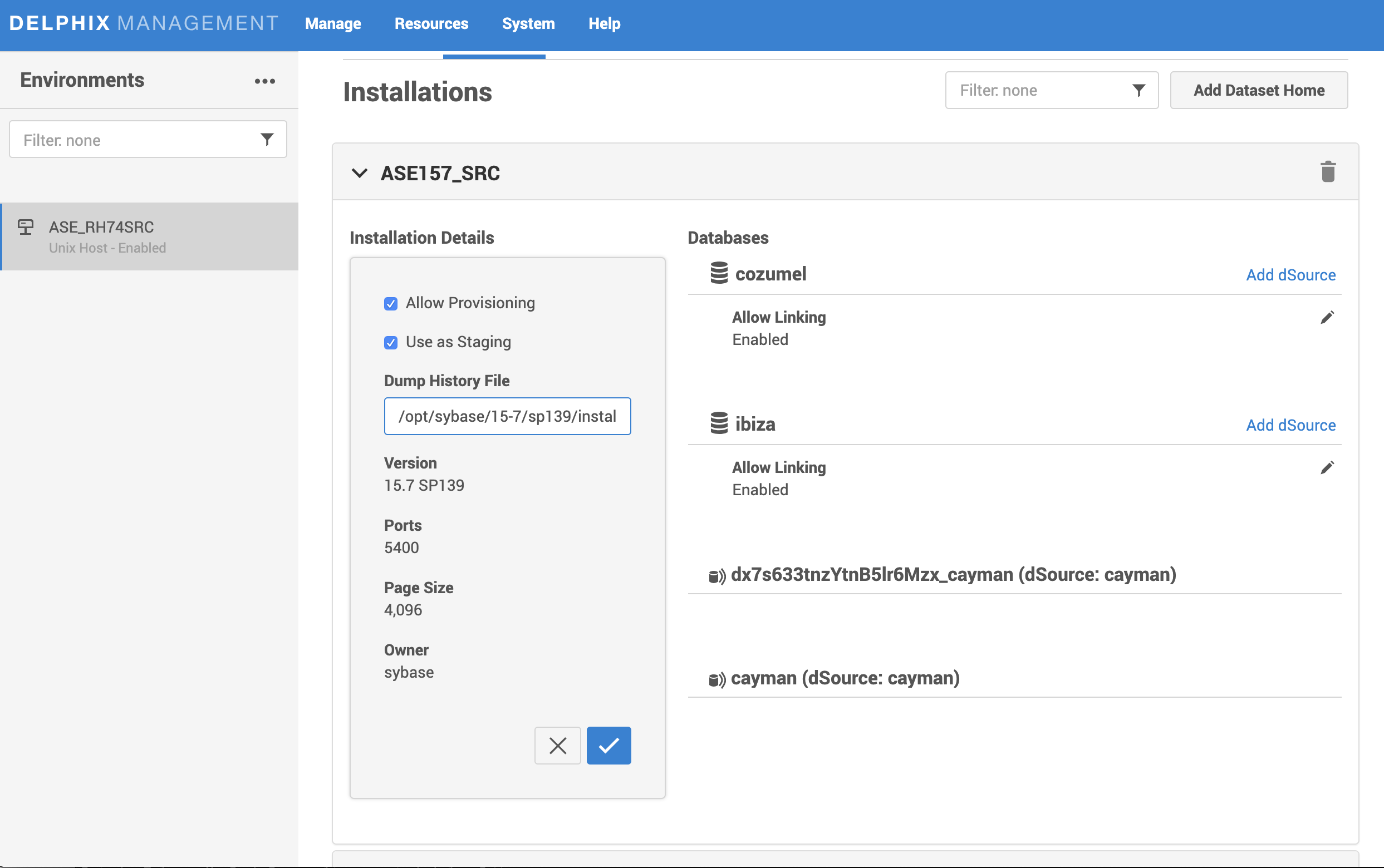The height and width of the screenshot is (868, 1384).
Task: Click the ibiza database stack icon
Action: coord(719,423)
